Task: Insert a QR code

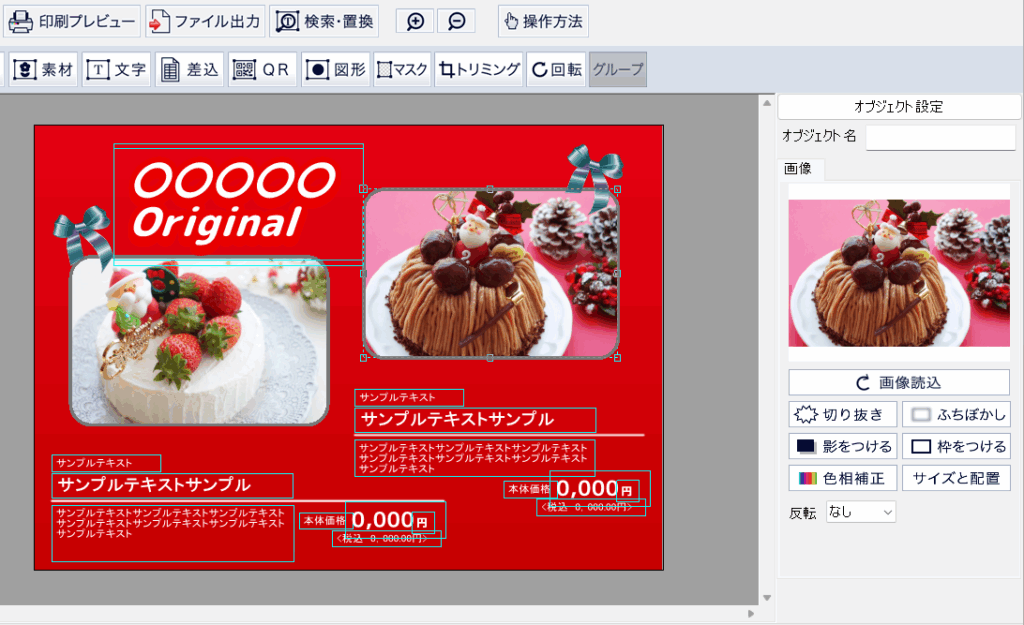Action: tap(262, 70)
